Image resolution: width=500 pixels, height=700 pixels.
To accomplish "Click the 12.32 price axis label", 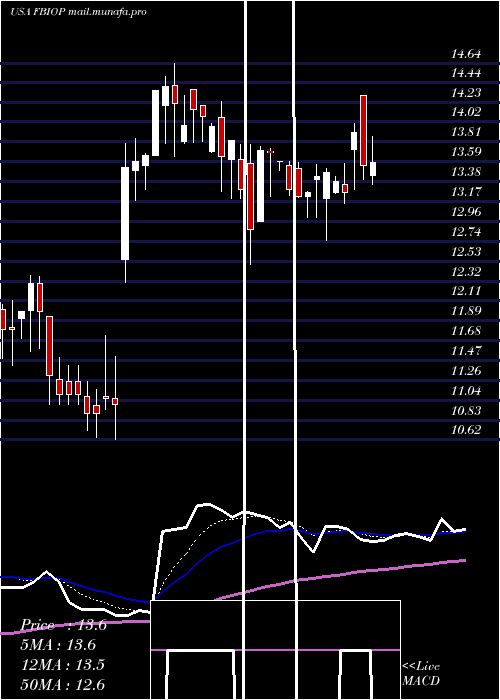I will [466, 271].
